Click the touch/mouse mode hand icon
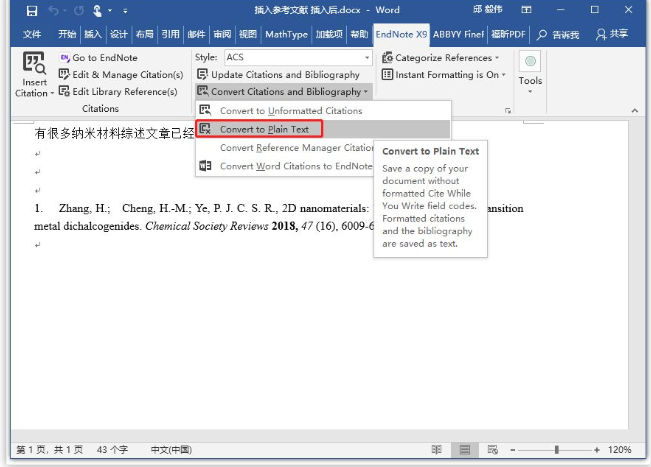 [x=97, y=10]
